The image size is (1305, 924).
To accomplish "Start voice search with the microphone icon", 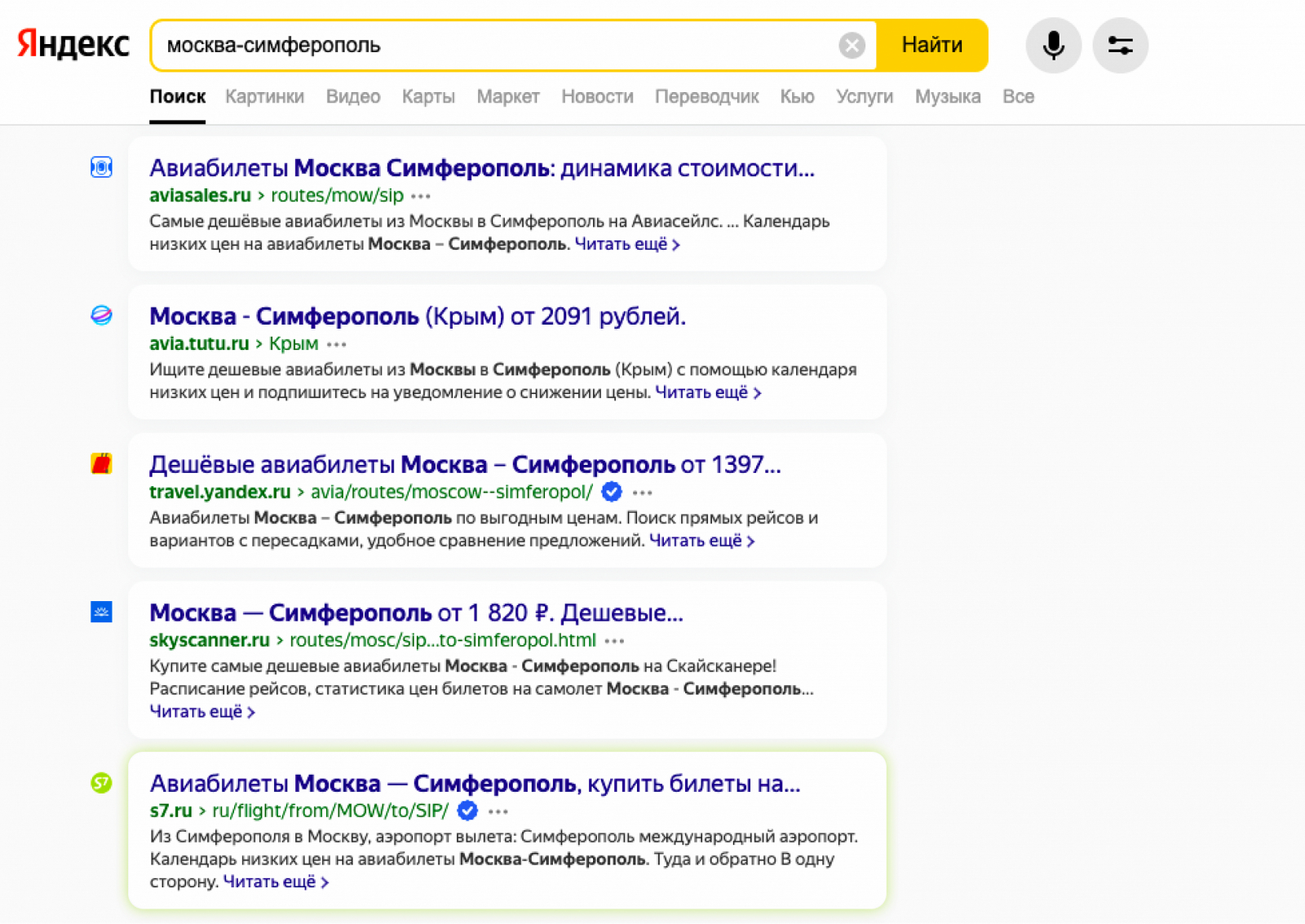I will [x=1054, y=45].
